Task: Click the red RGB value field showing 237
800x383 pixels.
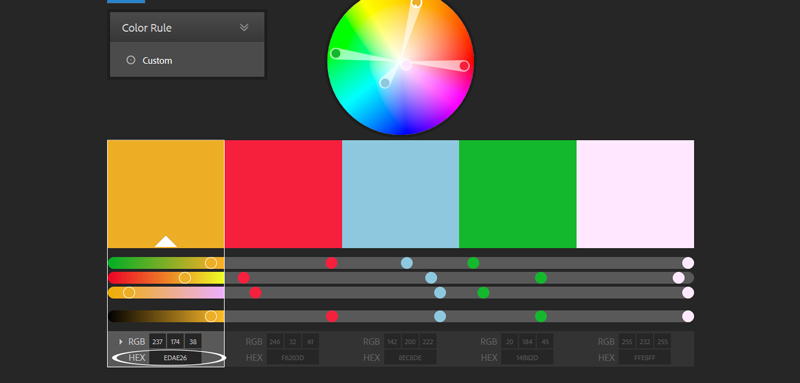Action: click(x=157, y=341)
